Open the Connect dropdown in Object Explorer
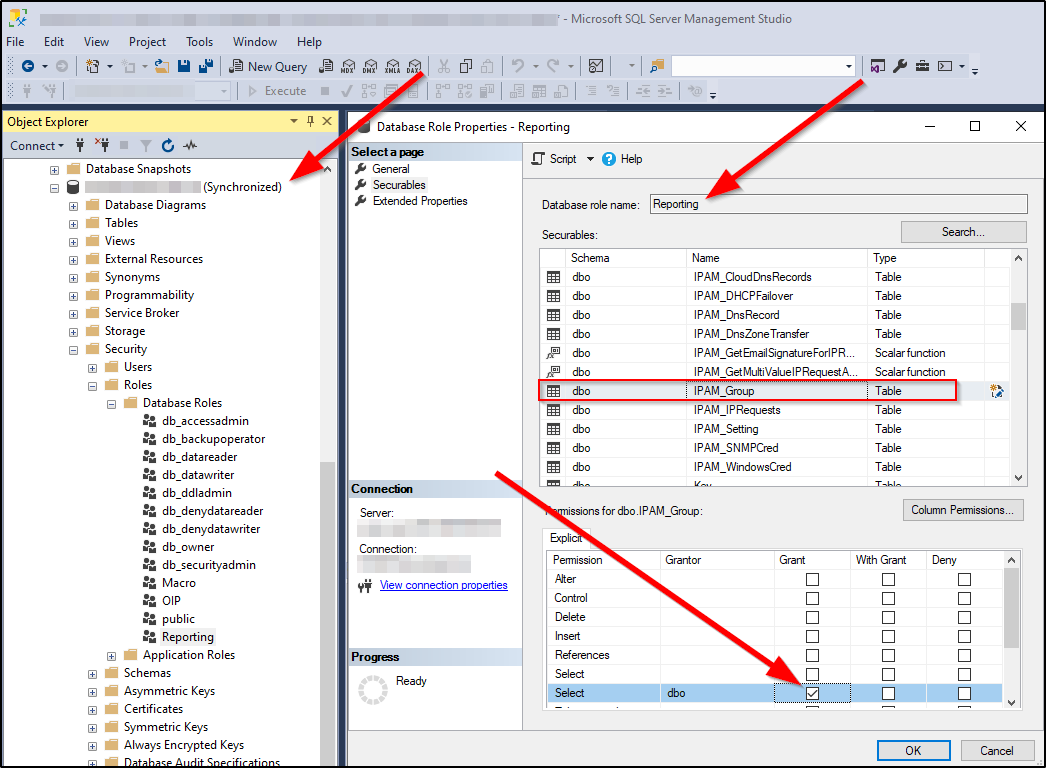The height and width of the screenshot is (768, 1046). 37,145
